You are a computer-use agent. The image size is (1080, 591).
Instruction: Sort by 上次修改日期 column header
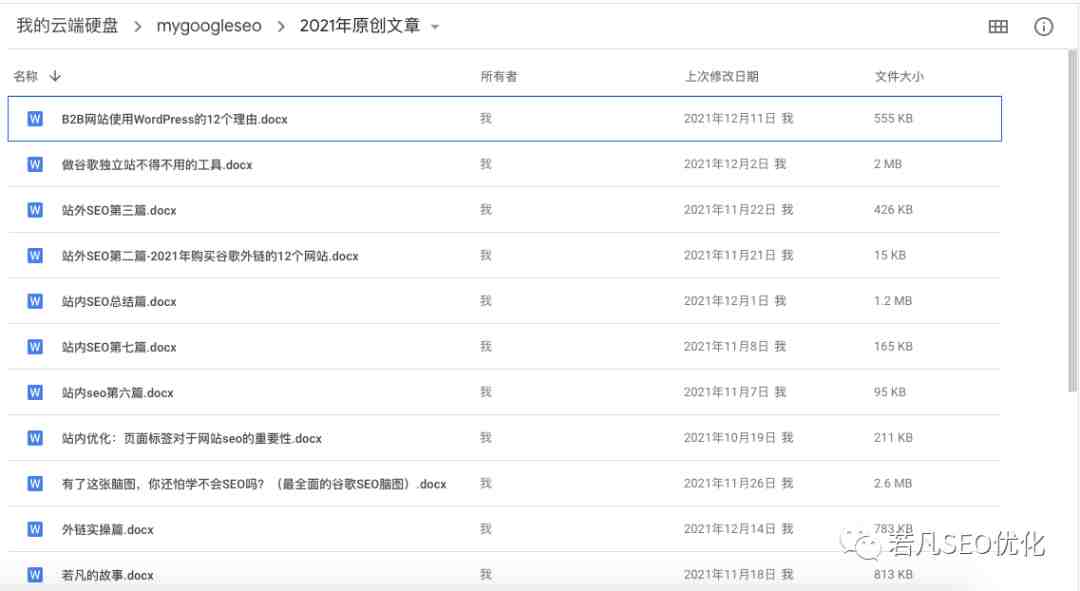(x=721, y=76)
